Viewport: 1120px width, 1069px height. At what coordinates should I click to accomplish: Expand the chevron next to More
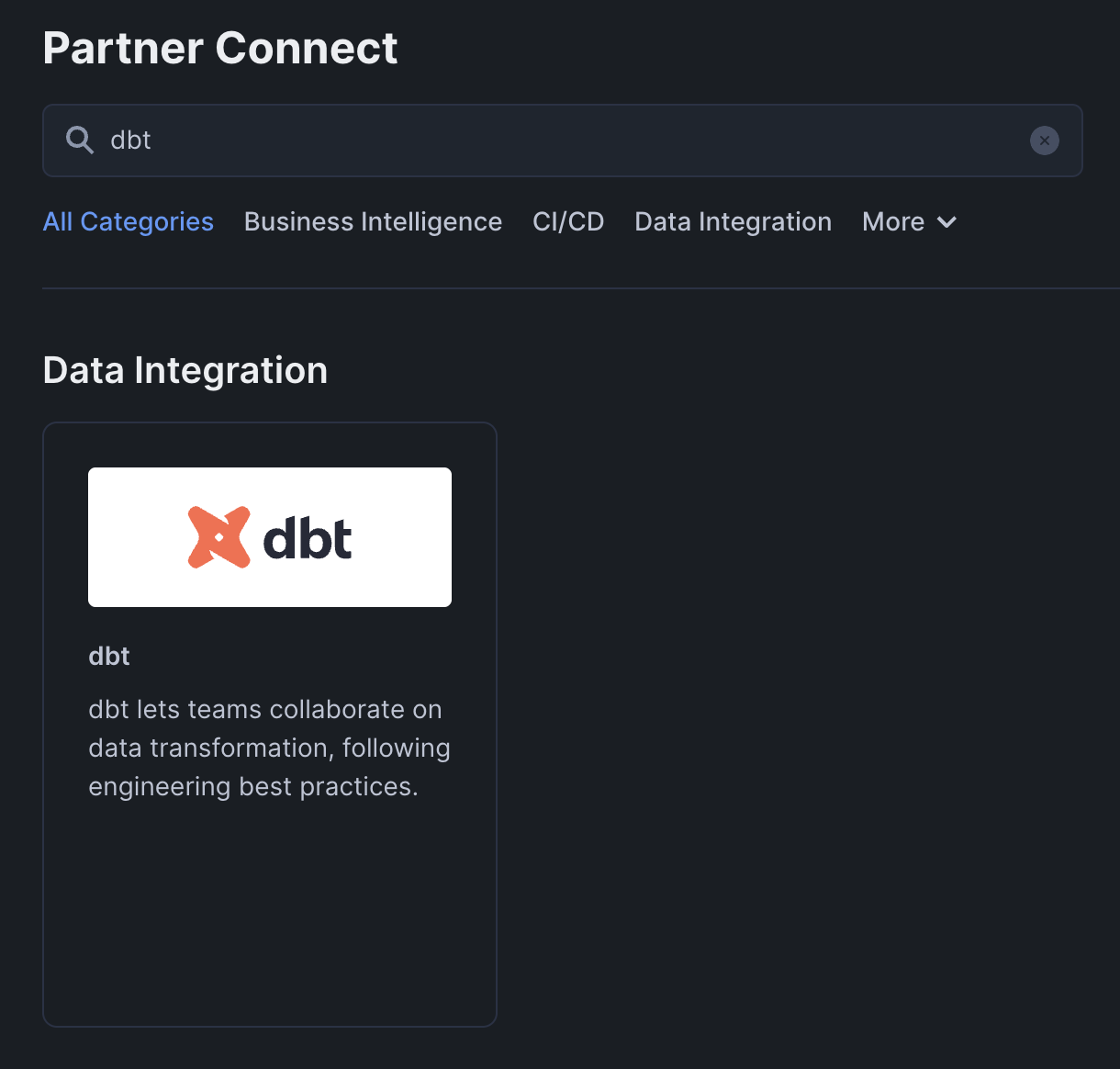pos(946,222)
